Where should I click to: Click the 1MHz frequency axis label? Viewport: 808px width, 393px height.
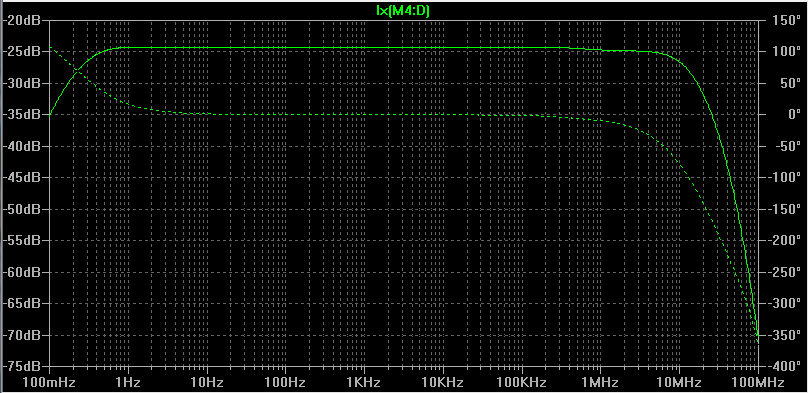point(600,383)
